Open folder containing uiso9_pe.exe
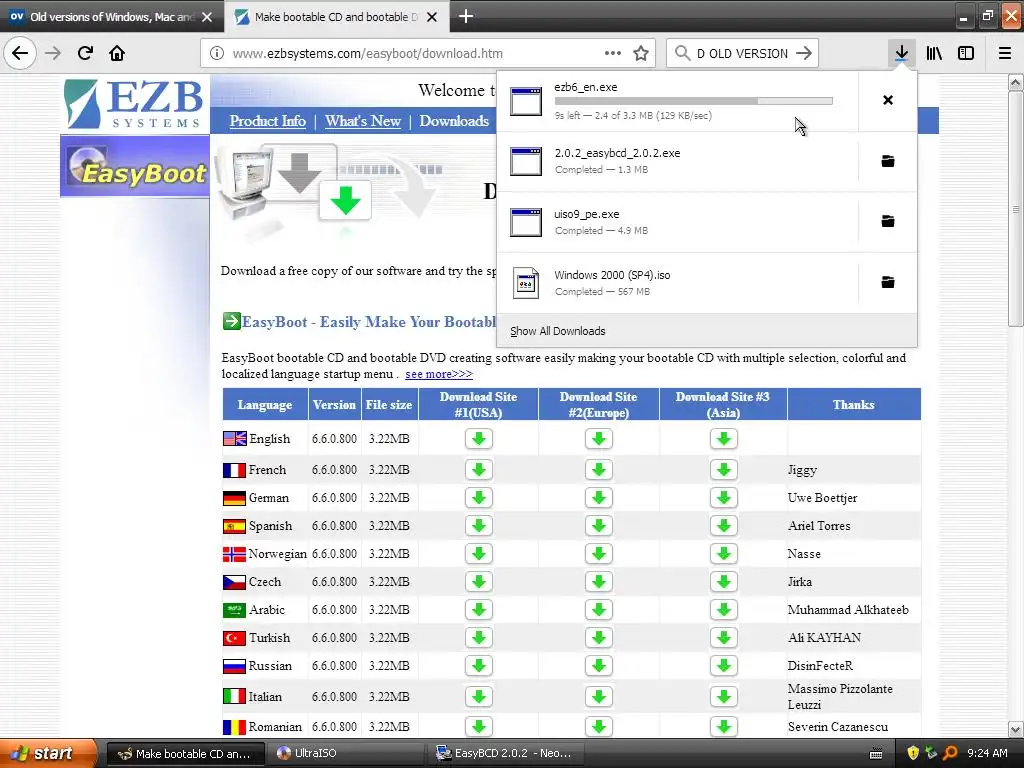Screen dimensions: 1024x768 888,221
